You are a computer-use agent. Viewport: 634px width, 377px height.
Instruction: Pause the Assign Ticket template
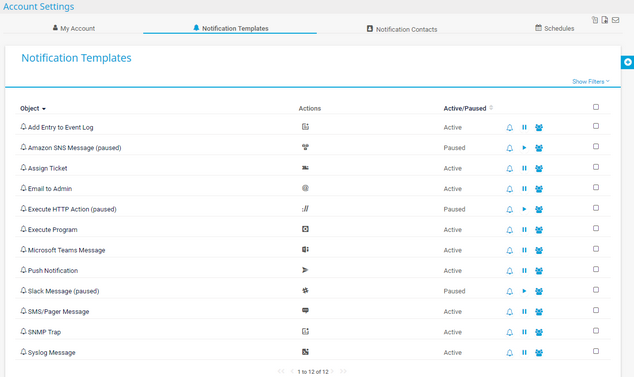pyautogui.click(x=524, y=168)
